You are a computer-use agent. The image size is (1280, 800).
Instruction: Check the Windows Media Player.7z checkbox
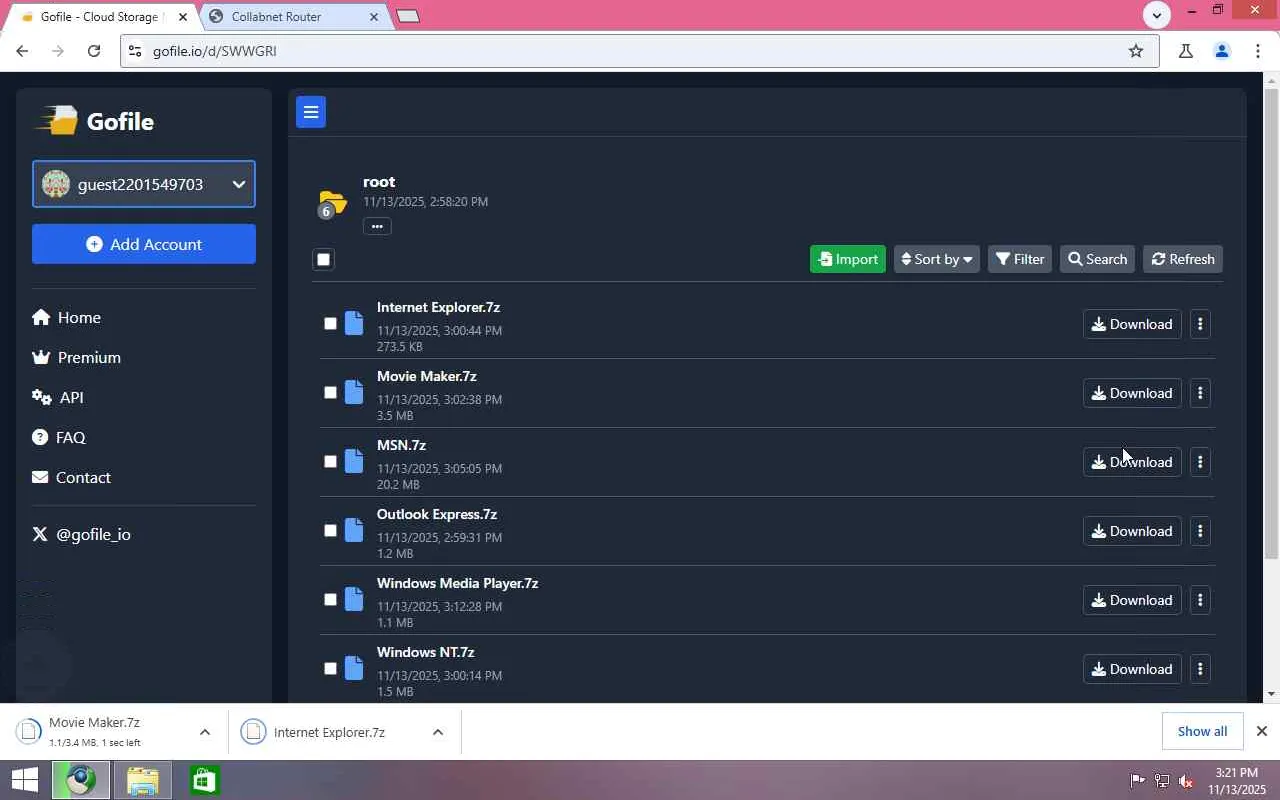(330, 599)
